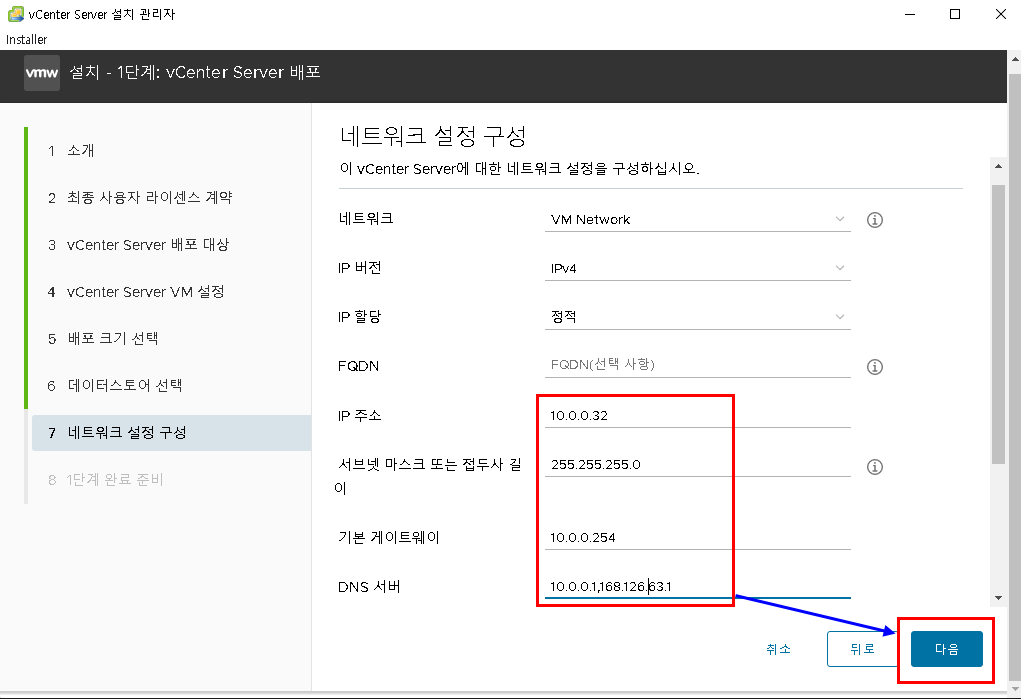Viewport: 1021px width, 699px height.
Task: Click the vCenter Server installer title bar icon
Action: click(16, 14)
